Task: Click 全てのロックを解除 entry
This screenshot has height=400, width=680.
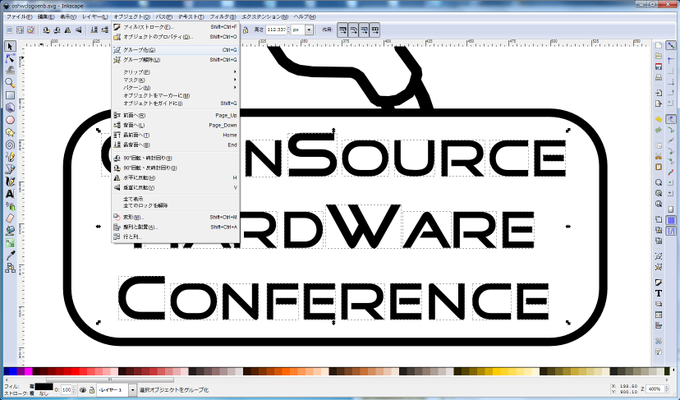Action: click(x=146, y=205)
